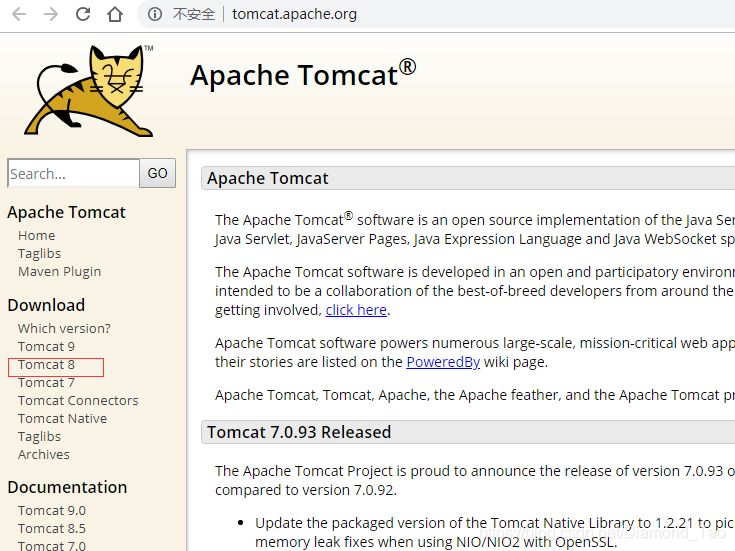Viewport: 735px width, 551px height.
Task: Click the 'Apache Tomcat' sidebar heading
Action: [67, 212]
